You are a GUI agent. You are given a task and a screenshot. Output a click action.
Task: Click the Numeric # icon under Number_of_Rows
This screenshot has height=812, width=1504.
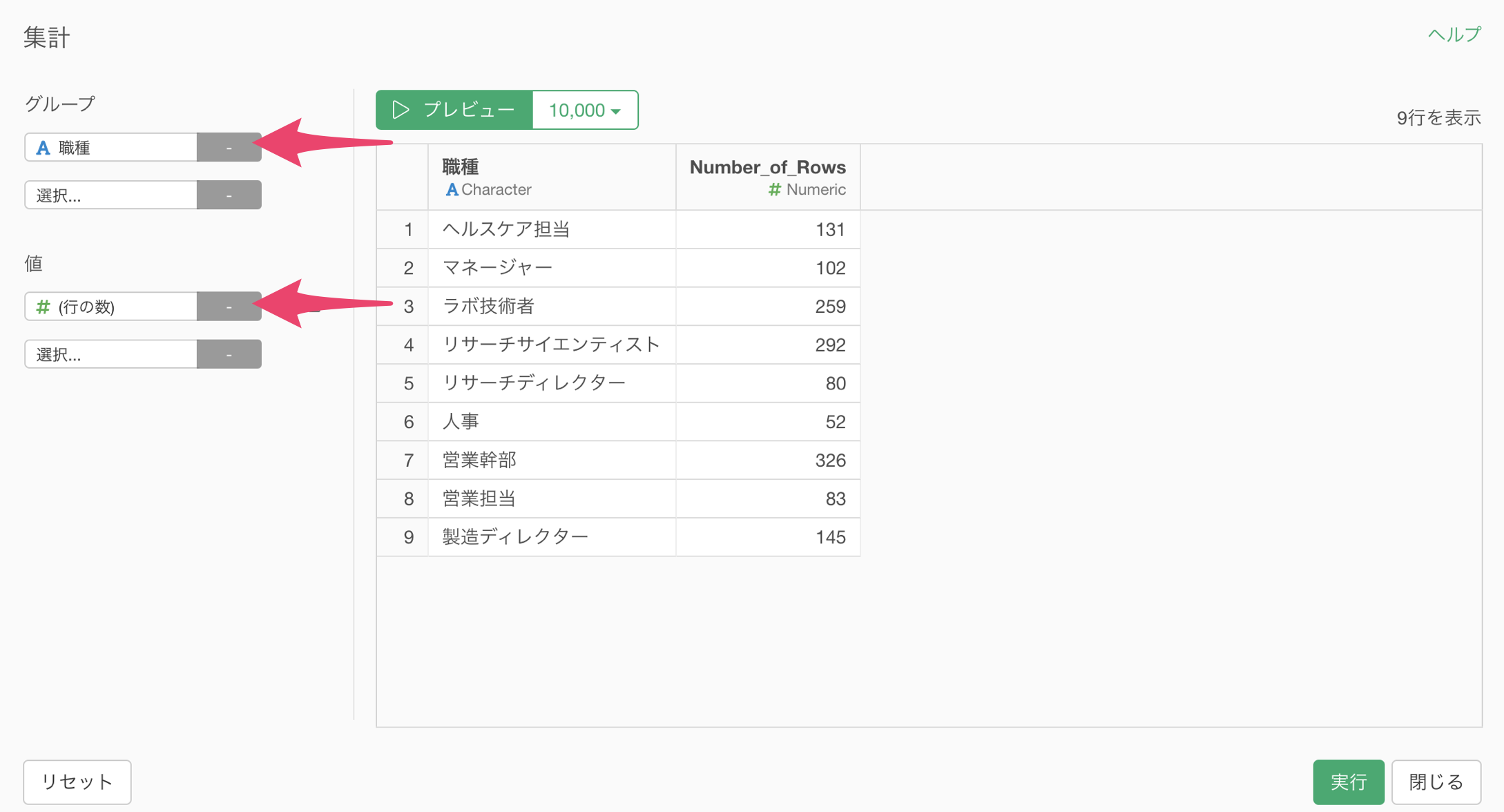tap(775, 189)
